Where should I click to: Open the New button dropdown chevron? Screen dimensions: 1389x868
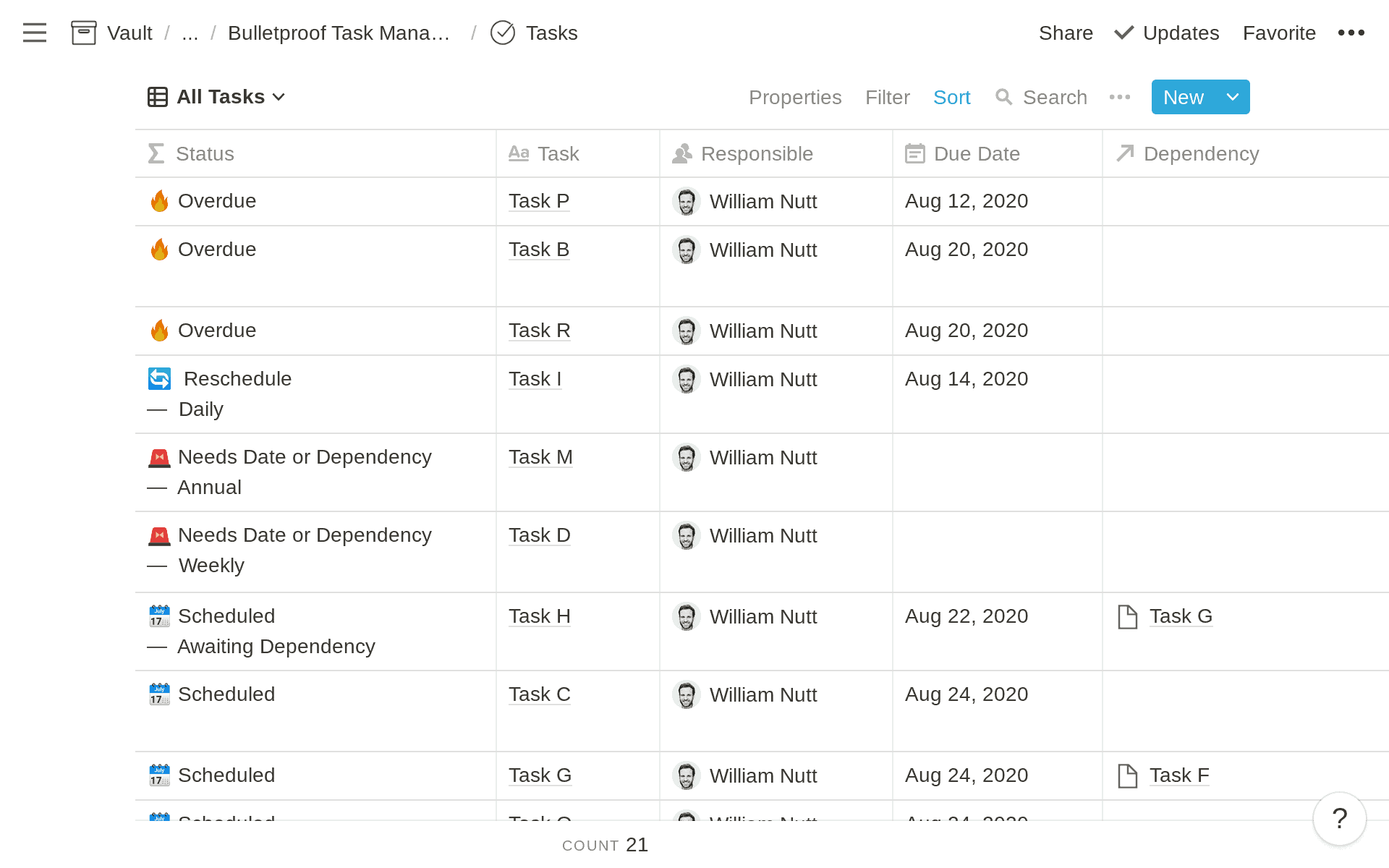1230,96
